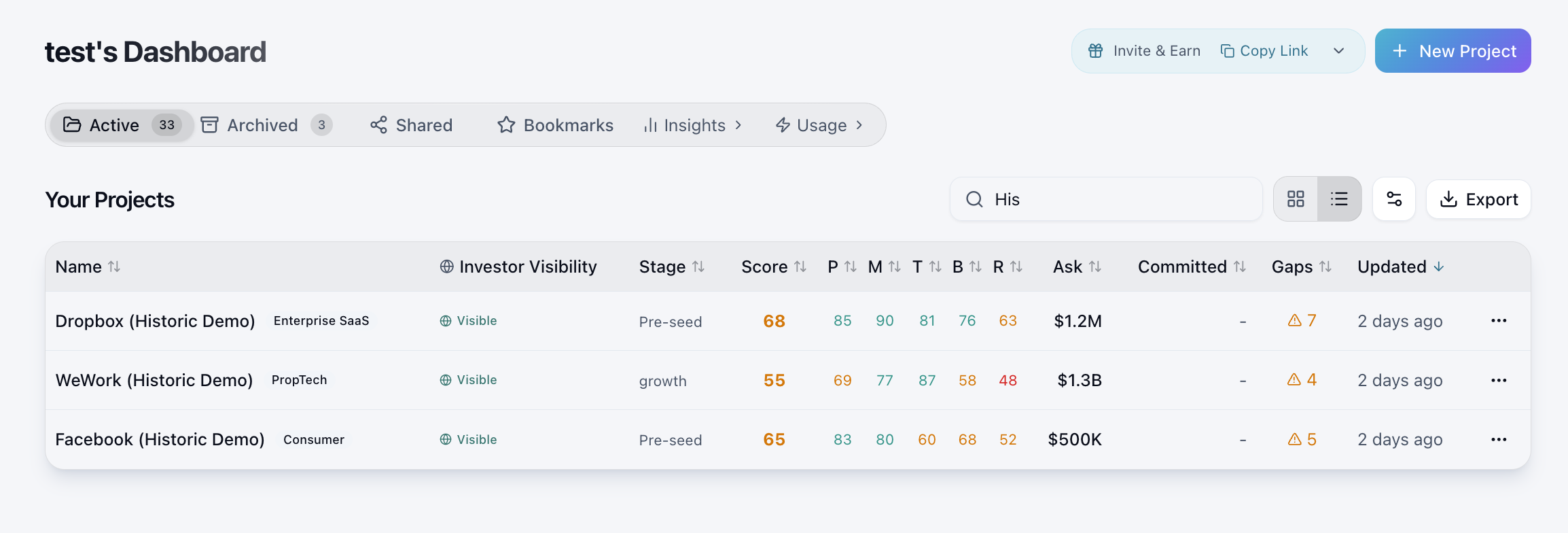Toggle Visible status for Dropbox row
1568x533 pixels.
468,321
